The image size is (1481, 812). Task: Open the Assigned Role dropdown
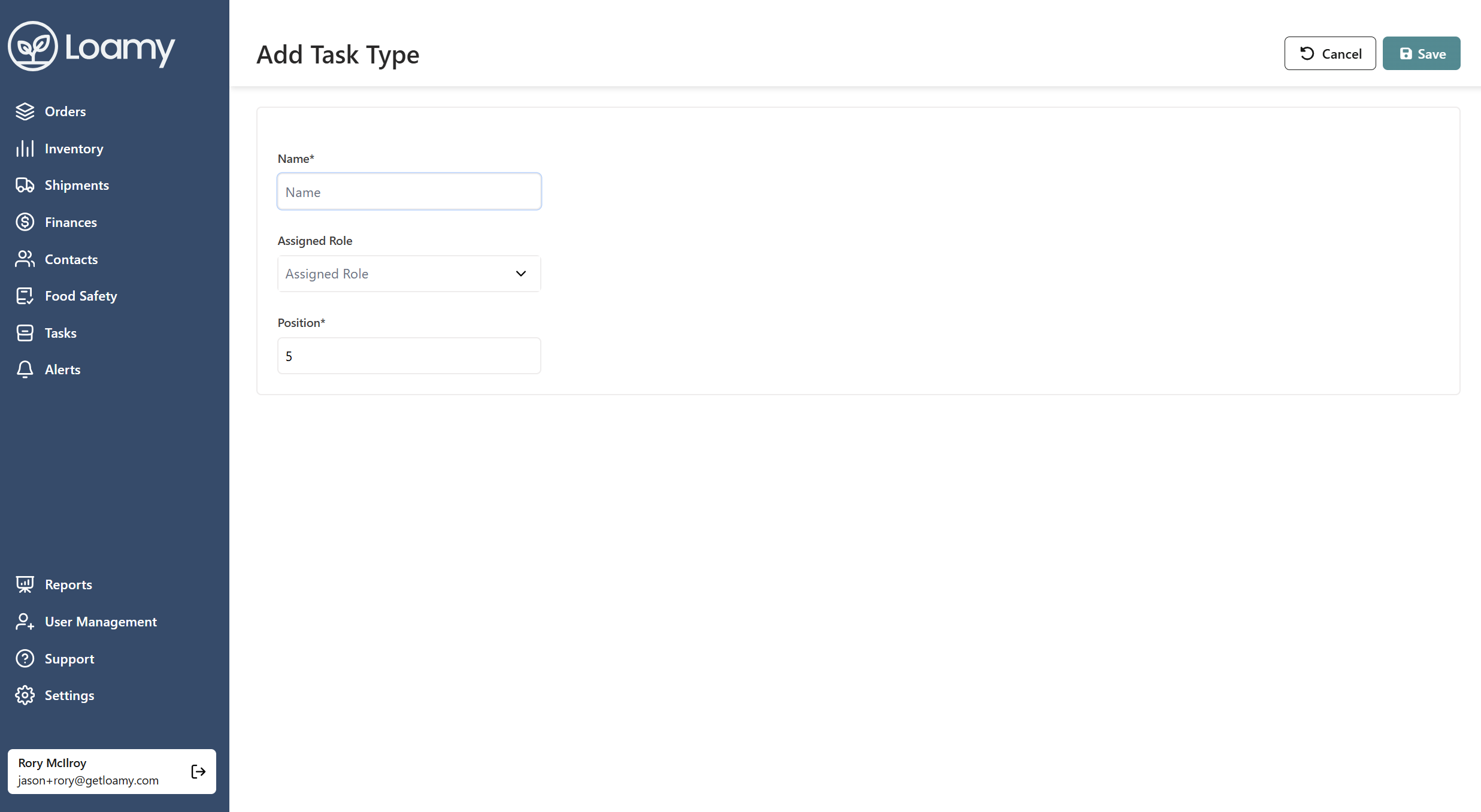(x=409, y=273)
